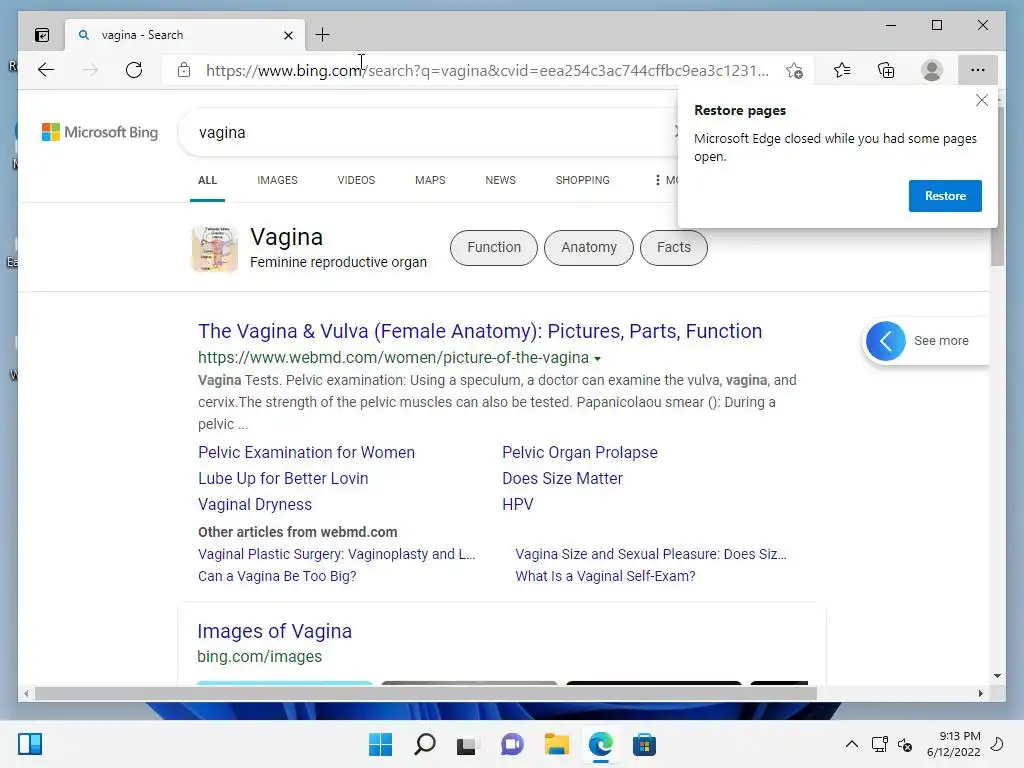Click the Restore button
The image size is (1024, 768).
[945, 196]
